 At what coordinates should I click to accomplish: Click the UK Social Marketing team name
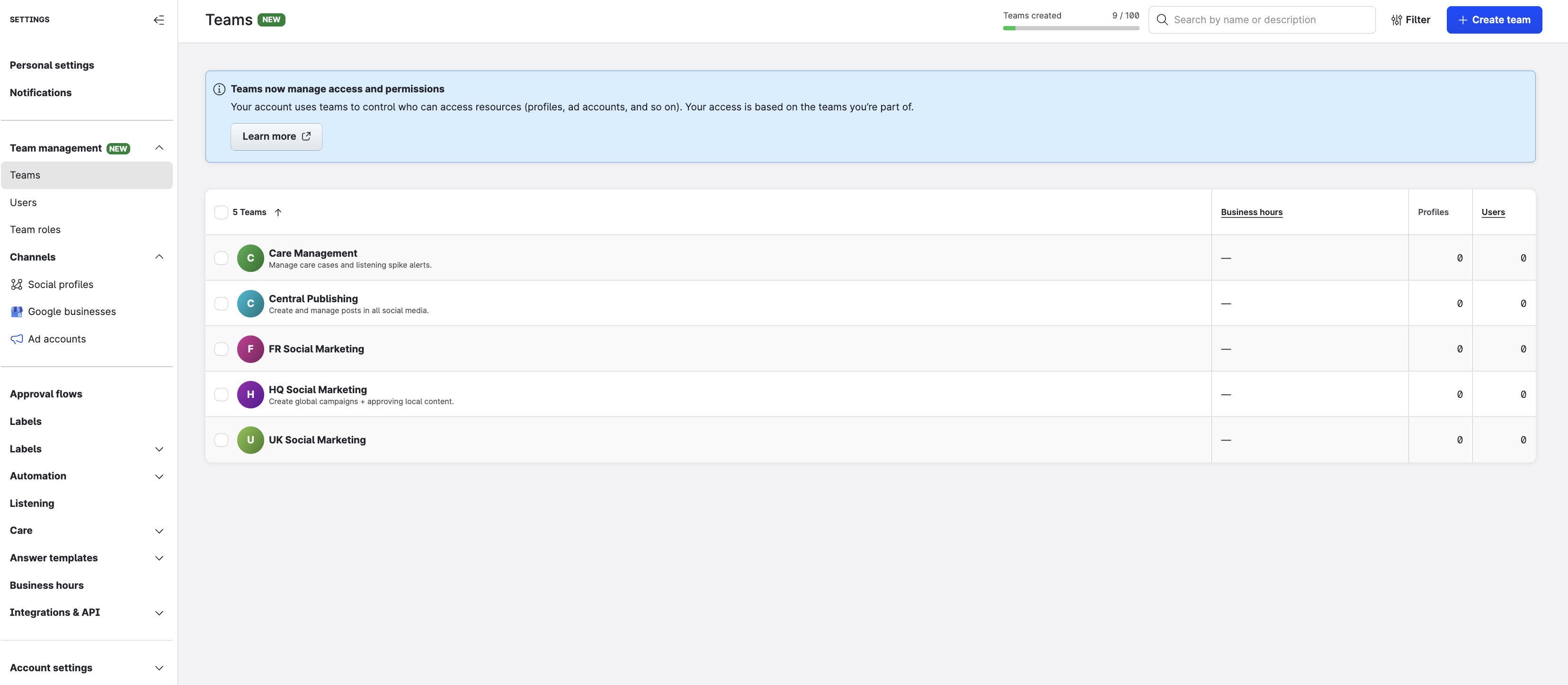click(317, 440)
